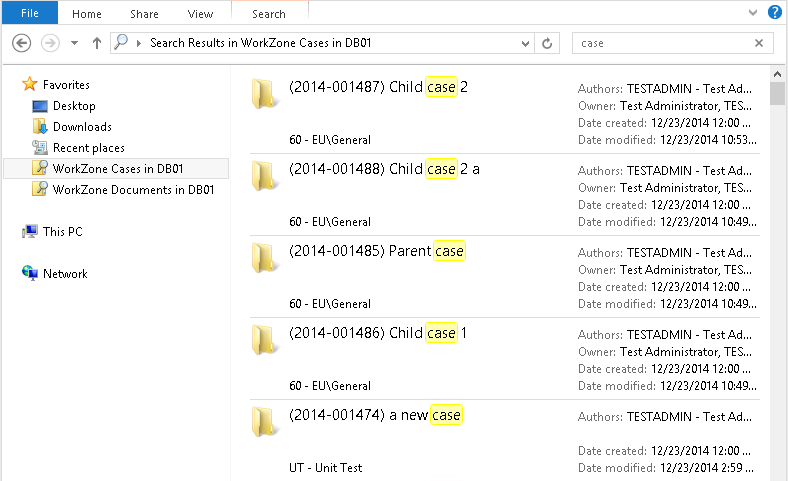Screen dimensions: 788x481
Task: Click the Back navigation arrow
Action: coord(22,43)
